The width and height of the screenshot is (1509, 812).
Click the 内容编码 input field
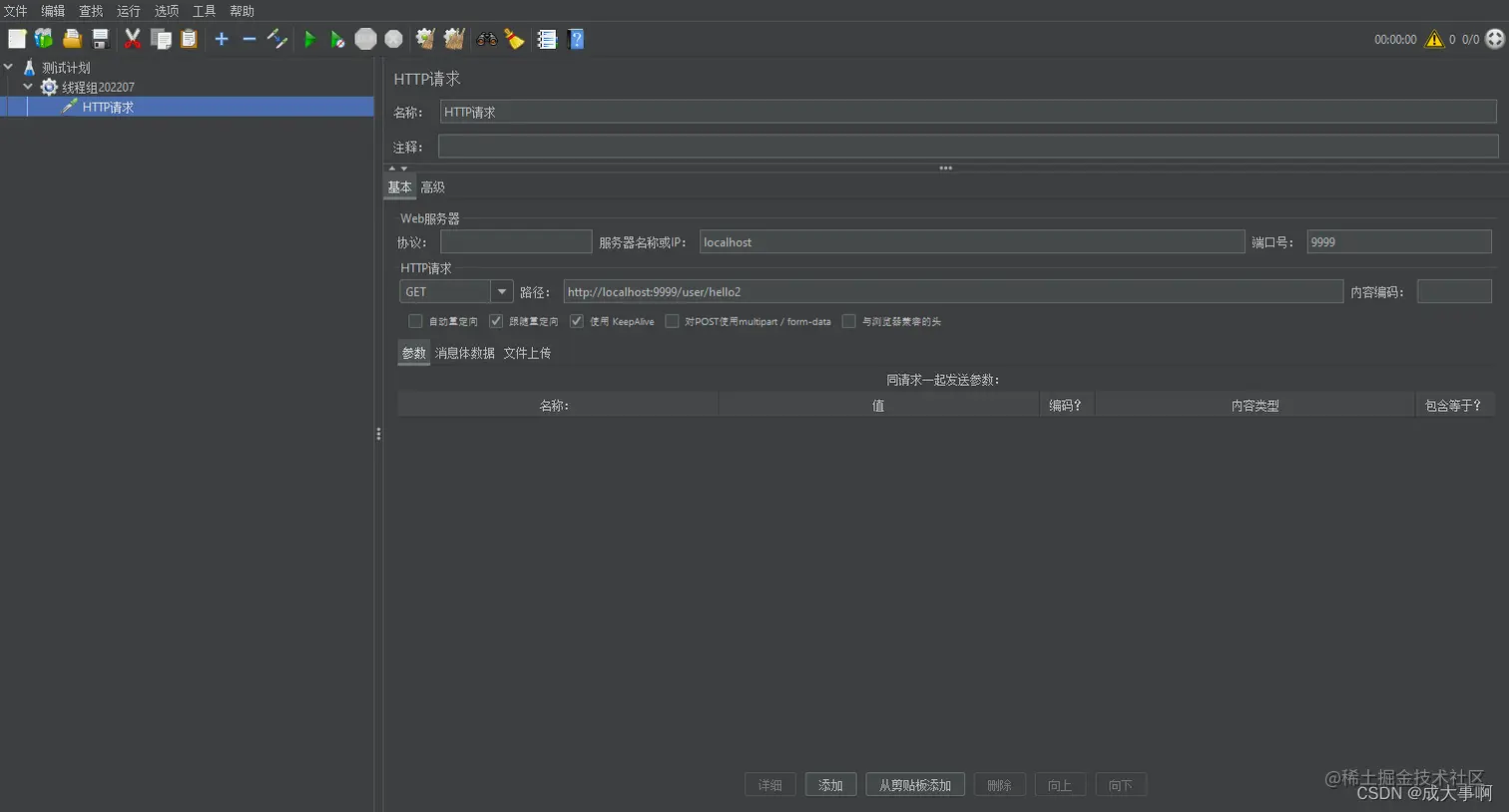1454,291
